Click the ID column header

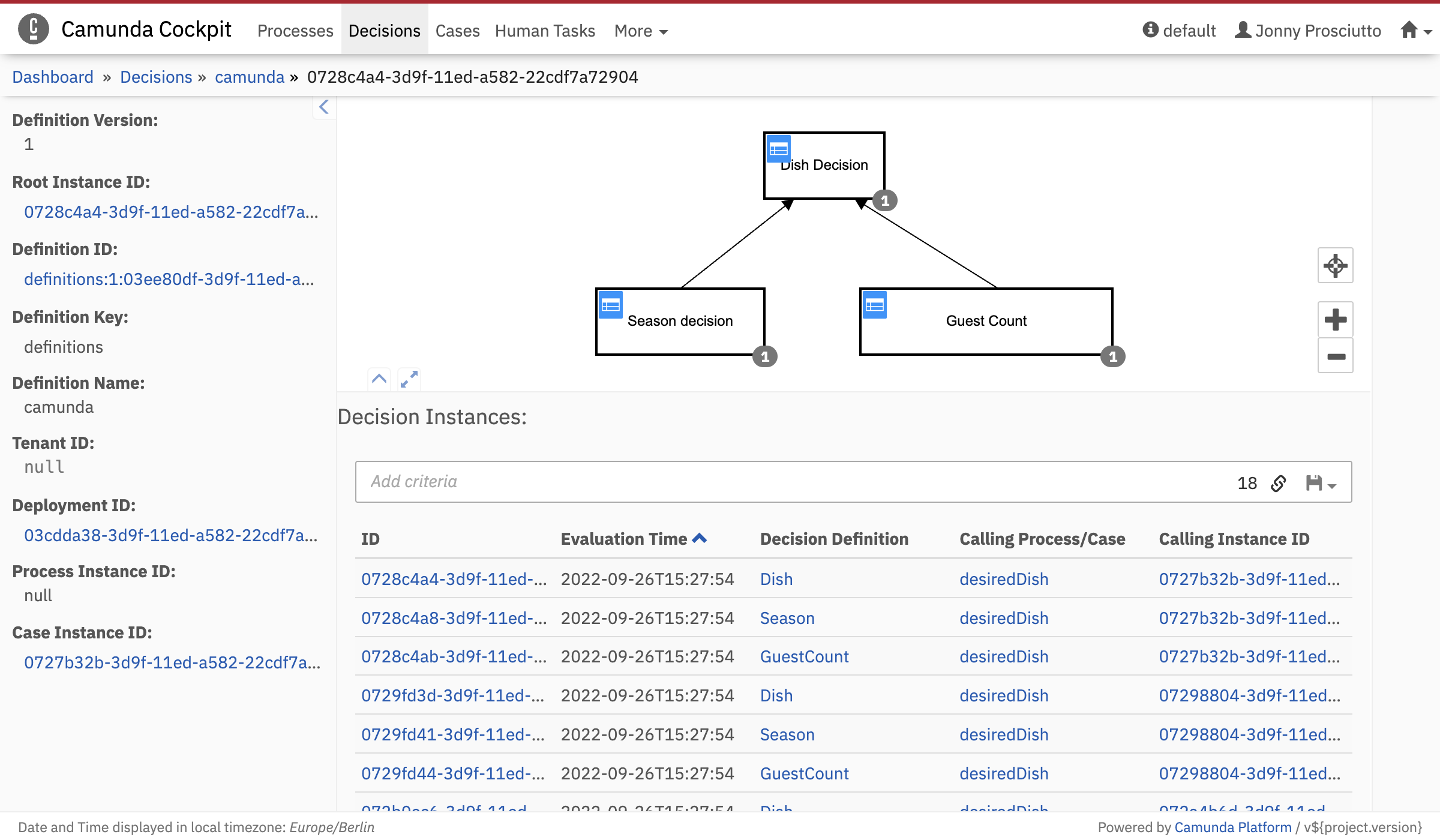click(x=370, y=539)
